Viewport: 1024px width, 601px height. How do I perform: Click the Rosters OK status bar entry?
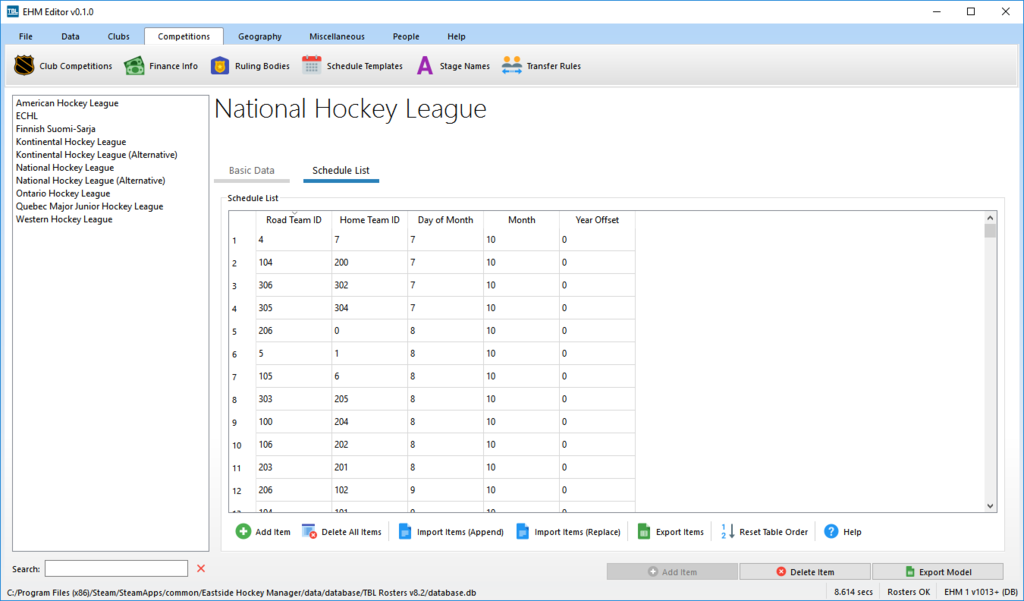click(908, 592)
